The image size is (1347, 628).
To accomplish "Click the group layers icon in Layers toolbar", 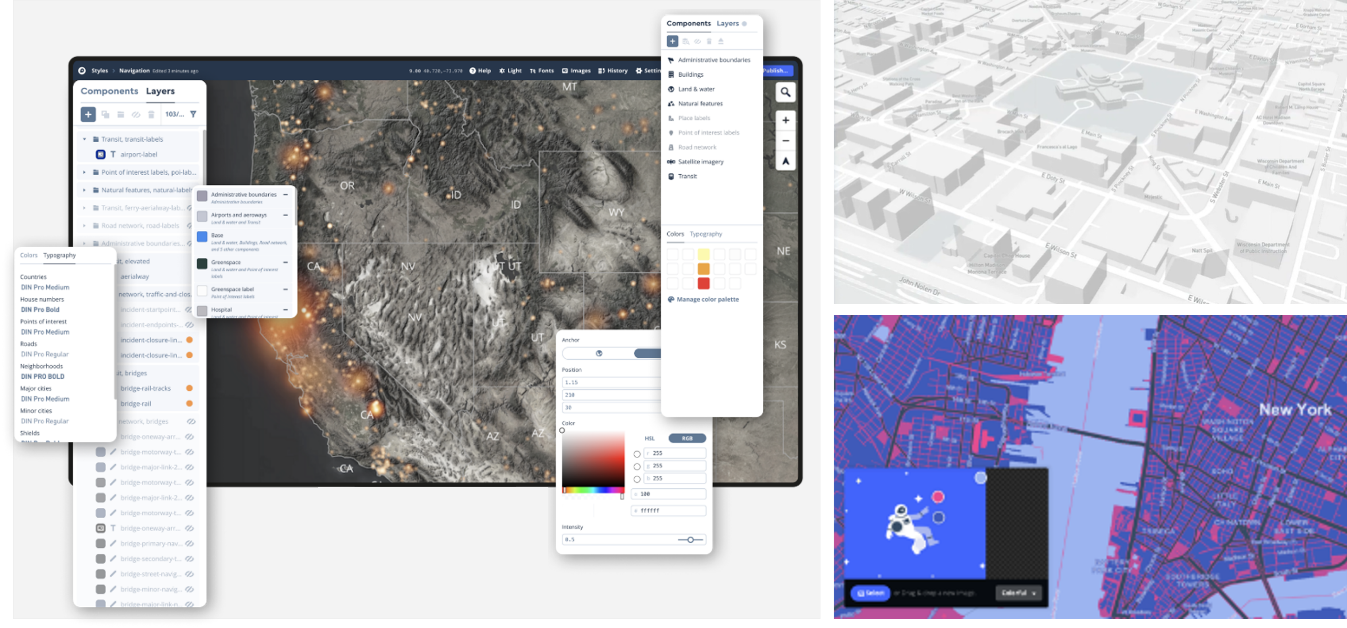I will click(x=121, y=115).
